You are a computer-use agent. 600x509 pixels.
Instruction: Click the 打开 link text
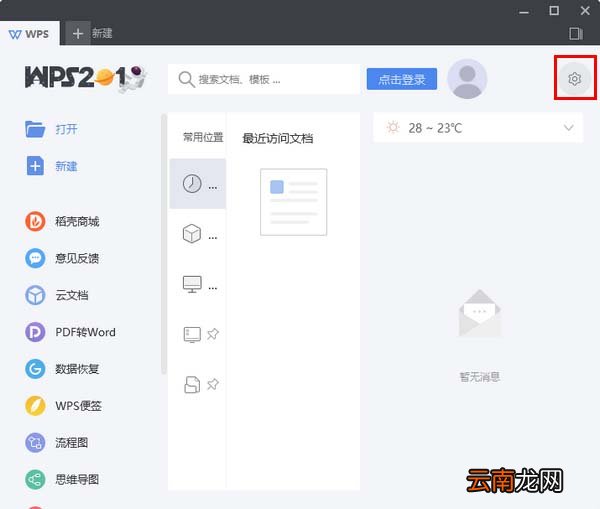[66, 129]
